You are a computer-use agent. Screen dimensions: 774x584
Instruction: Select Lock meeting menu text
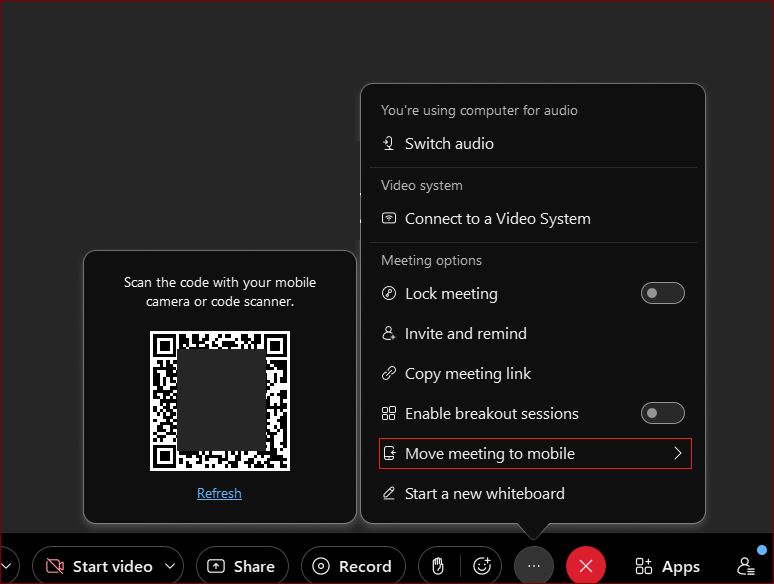click(451, 294)
